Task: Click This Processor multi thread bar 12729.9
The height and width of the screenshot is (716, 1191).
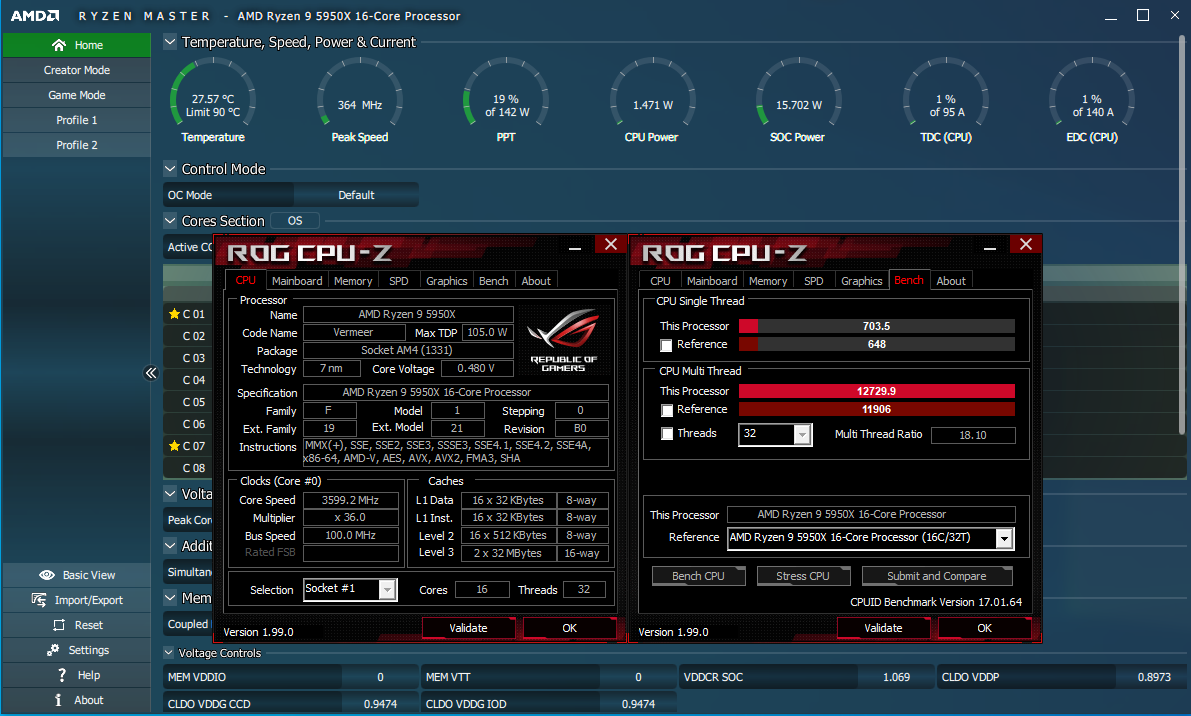Action: click(877, 391)
